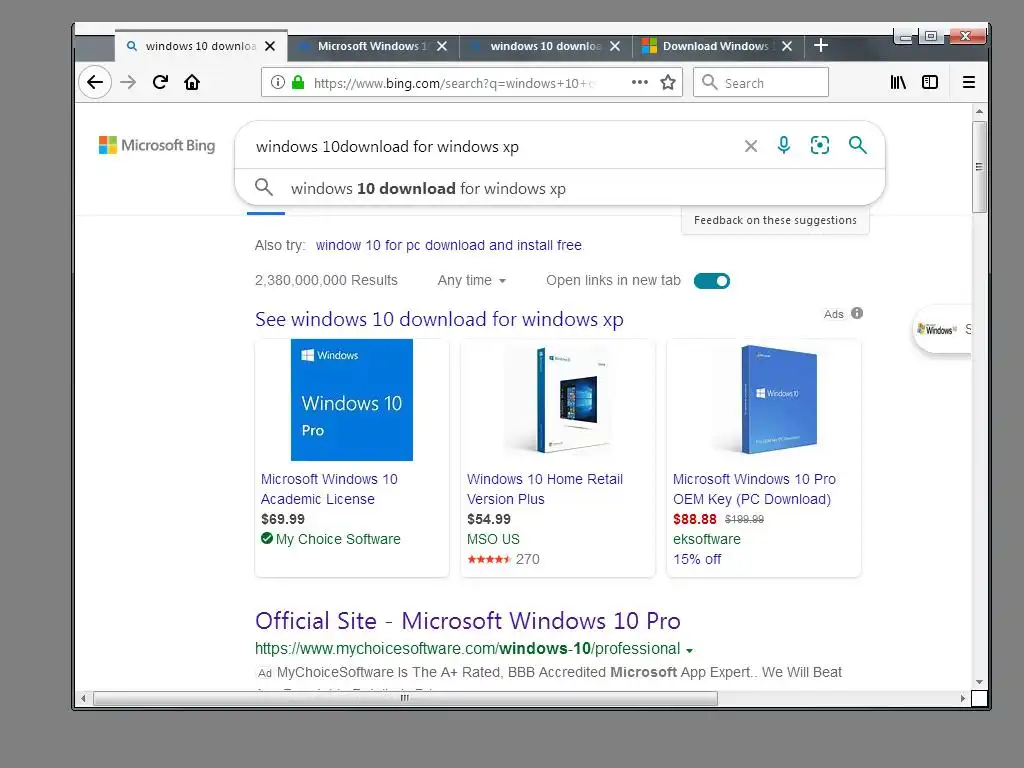Viewport: 1024px width, 768px height.
Task: Select the active windows 10 download tab
Action: (x=200, y=46)
